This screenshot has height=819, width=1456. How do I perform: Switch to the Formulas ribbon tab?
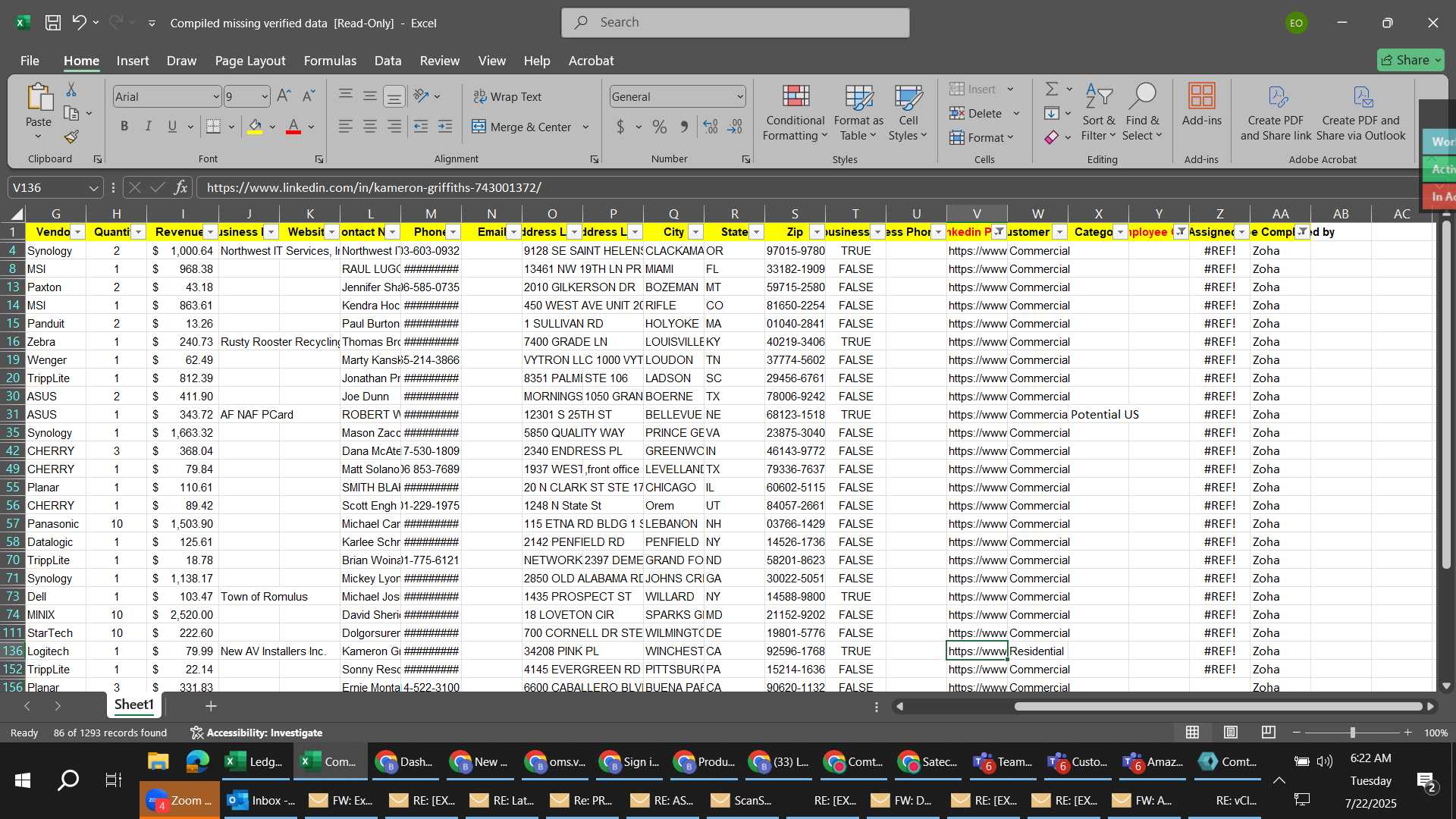click(x=330, y=61)
